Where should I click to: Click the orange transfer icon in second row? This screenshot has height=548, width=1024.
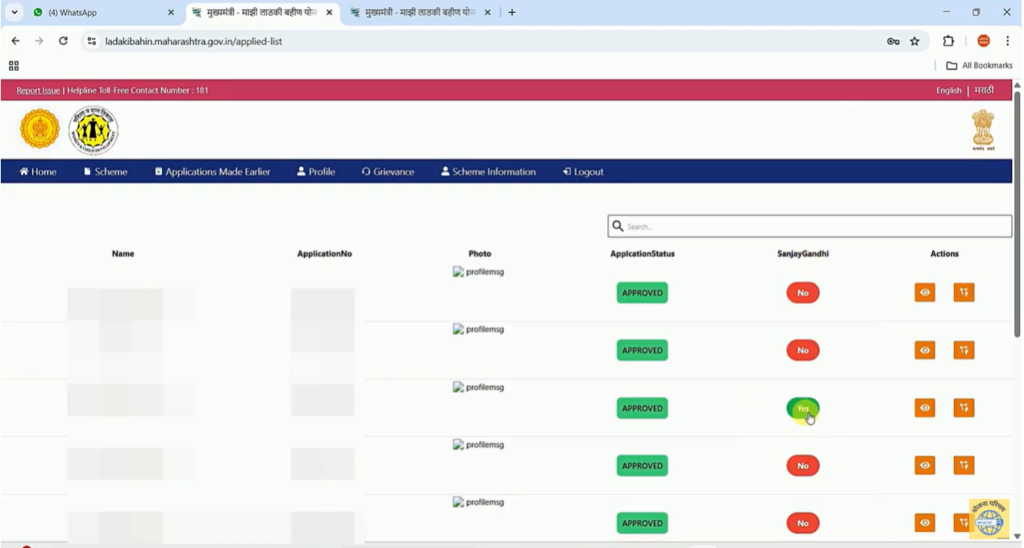tap(963, 350)
